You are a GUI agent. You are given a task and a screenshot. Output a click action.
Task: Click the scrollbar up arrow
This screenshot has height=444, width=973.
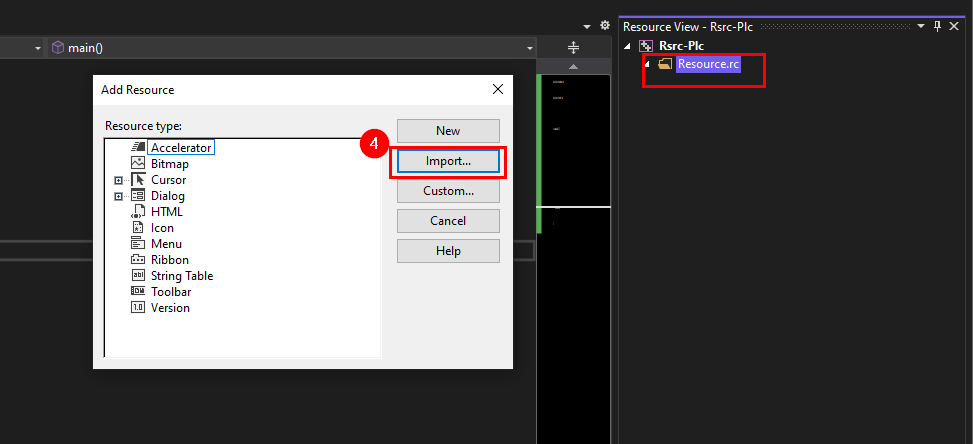coord(573,66)
